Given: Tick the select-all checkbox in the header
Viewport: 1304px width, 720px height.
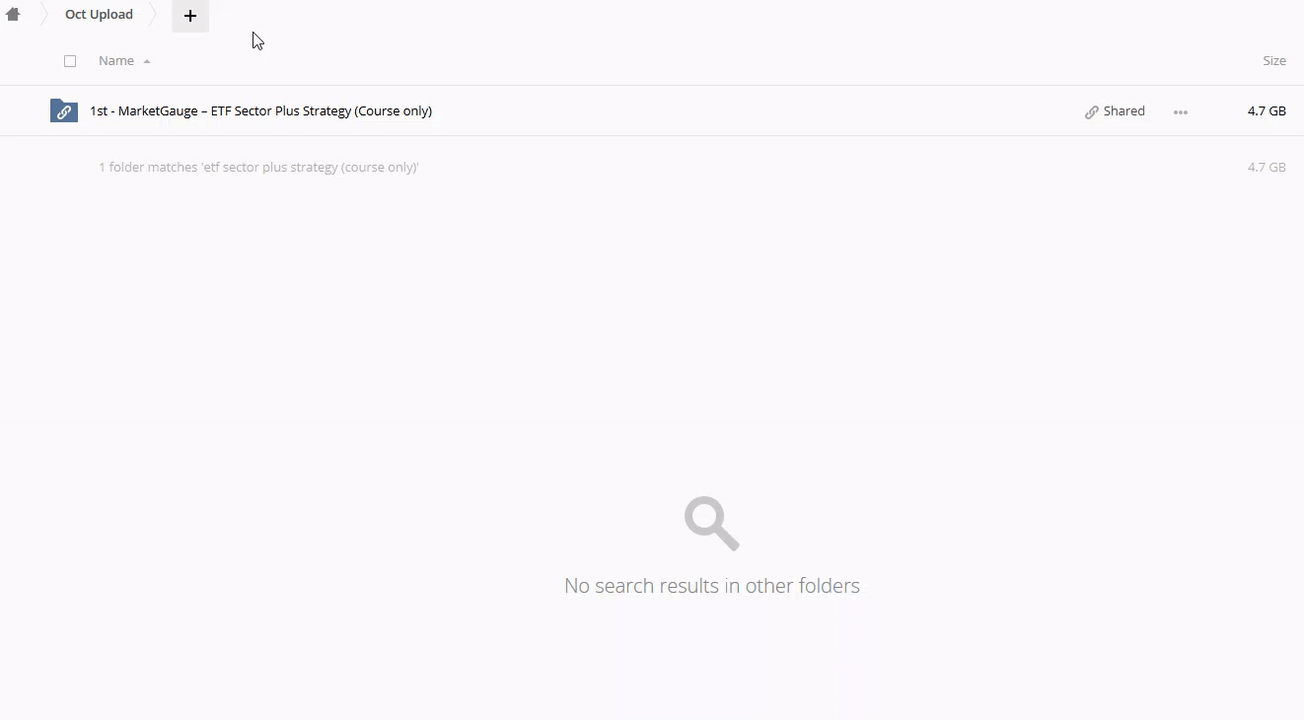Looking at the screenshot, I should click(70, 61).
